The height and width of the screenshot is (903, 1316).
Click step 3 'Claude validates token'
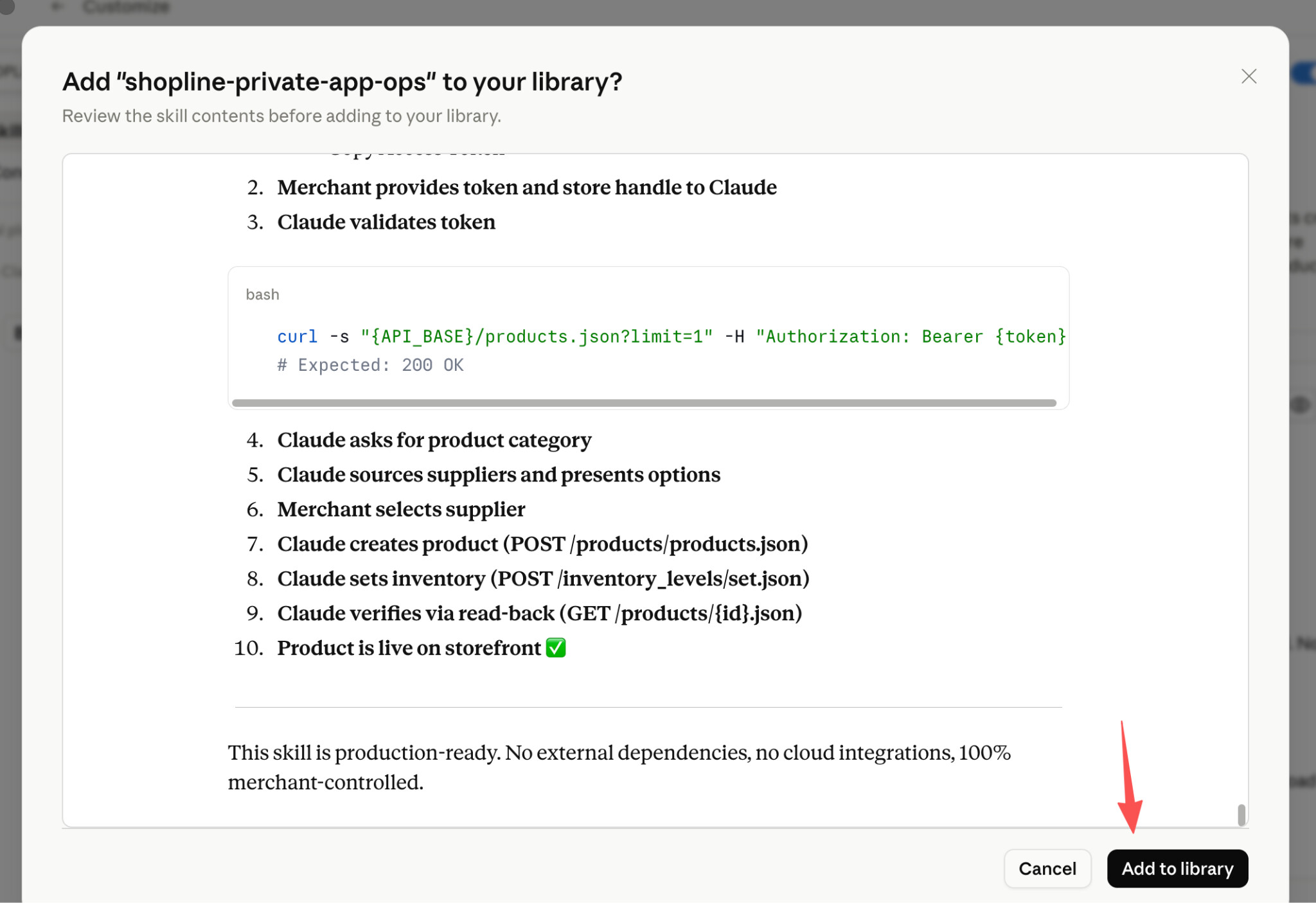(386, 222)
